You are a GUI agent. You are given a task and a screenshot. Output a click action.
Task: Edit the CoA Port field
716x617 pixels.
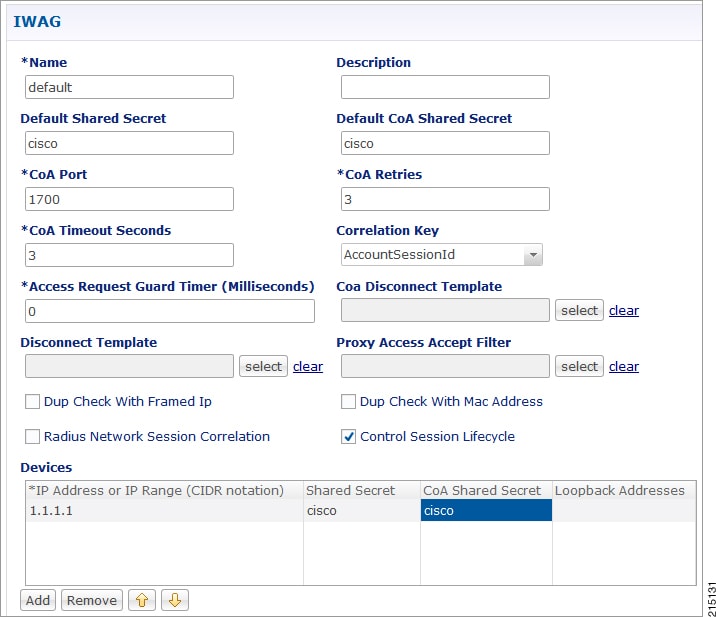point(129,199)
